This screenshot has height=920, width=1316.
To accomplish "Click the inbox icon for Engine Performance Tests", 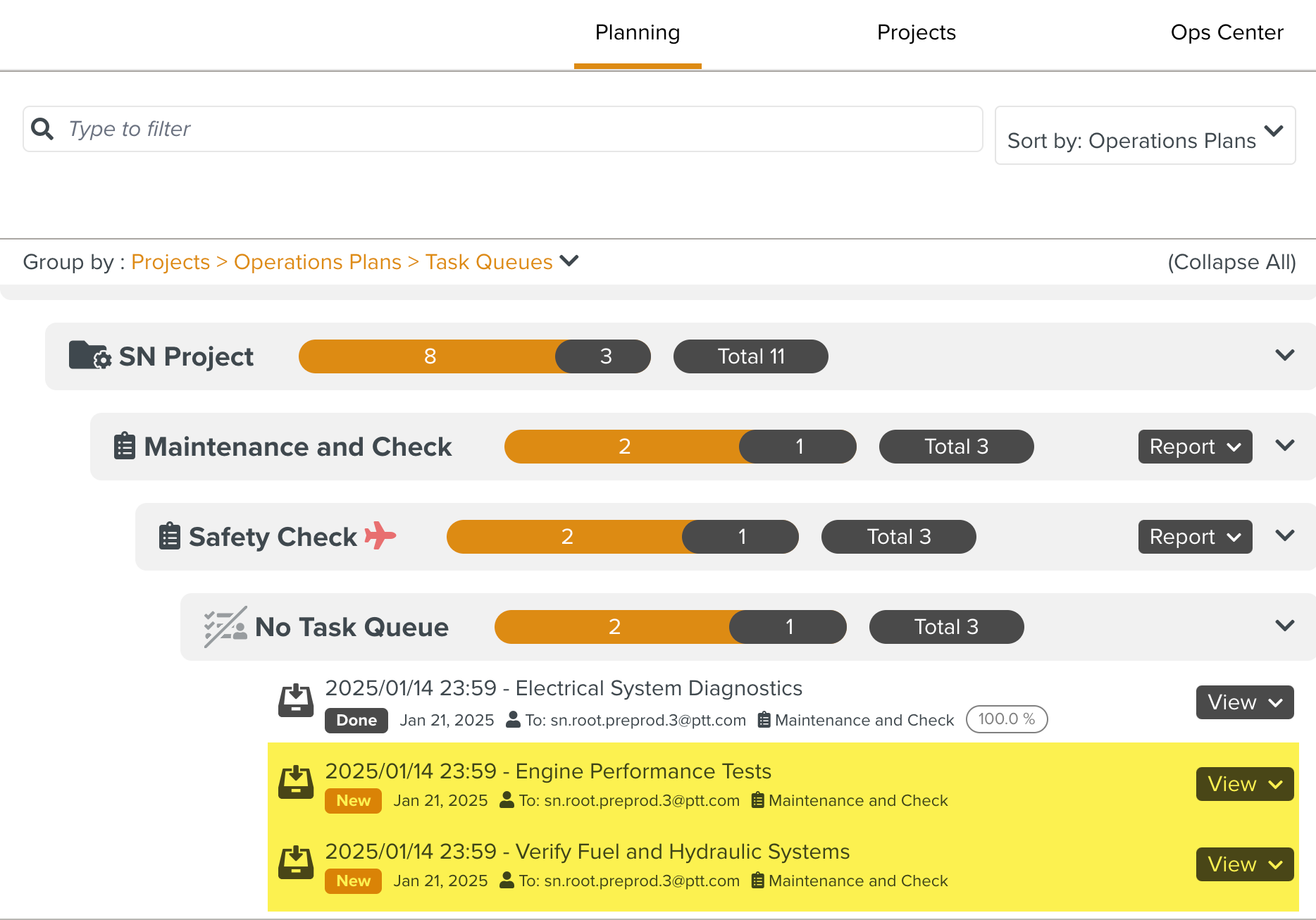I will tap(296, 783).
